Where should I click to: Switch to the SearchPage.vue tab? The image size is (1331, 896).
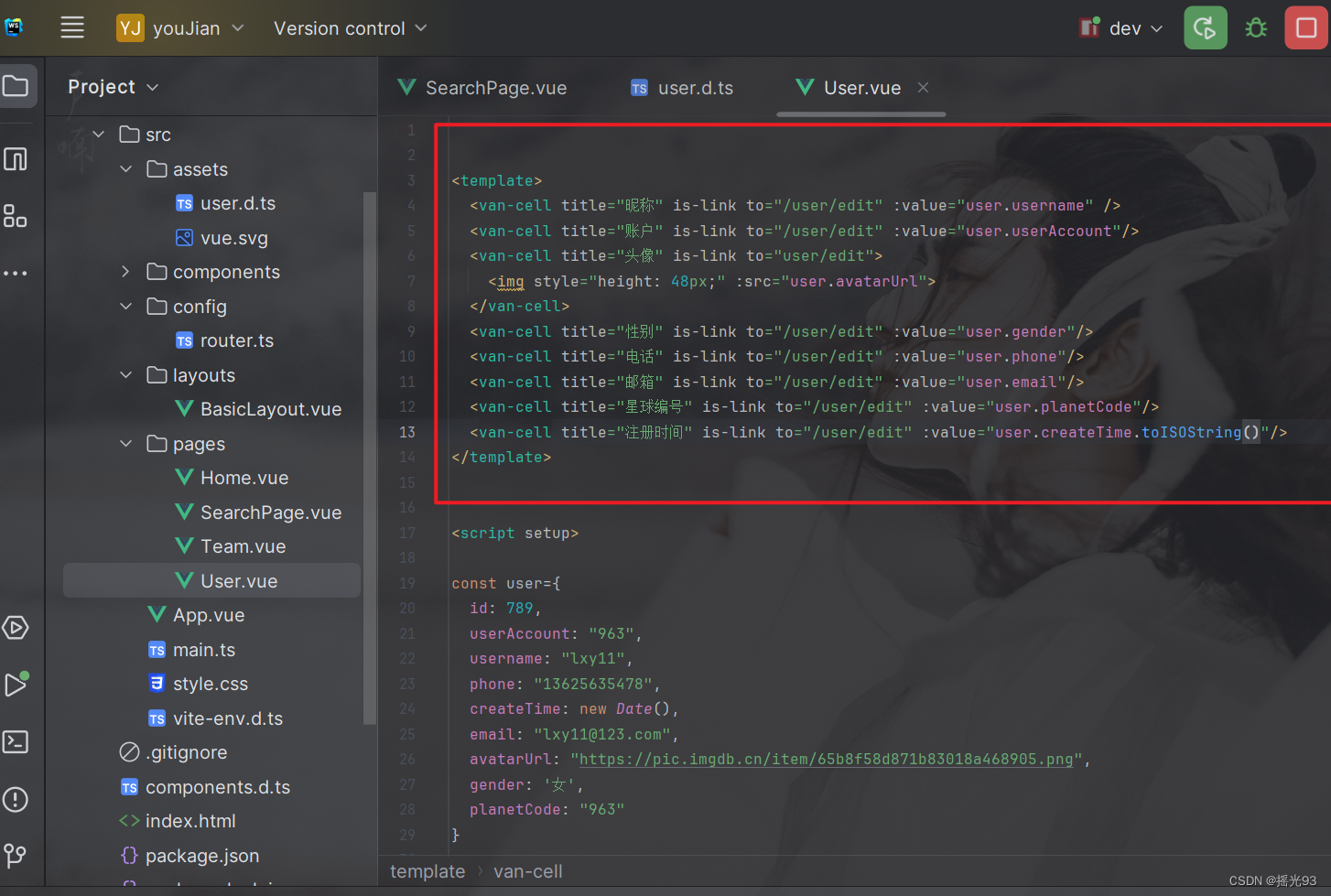(482, 88)
